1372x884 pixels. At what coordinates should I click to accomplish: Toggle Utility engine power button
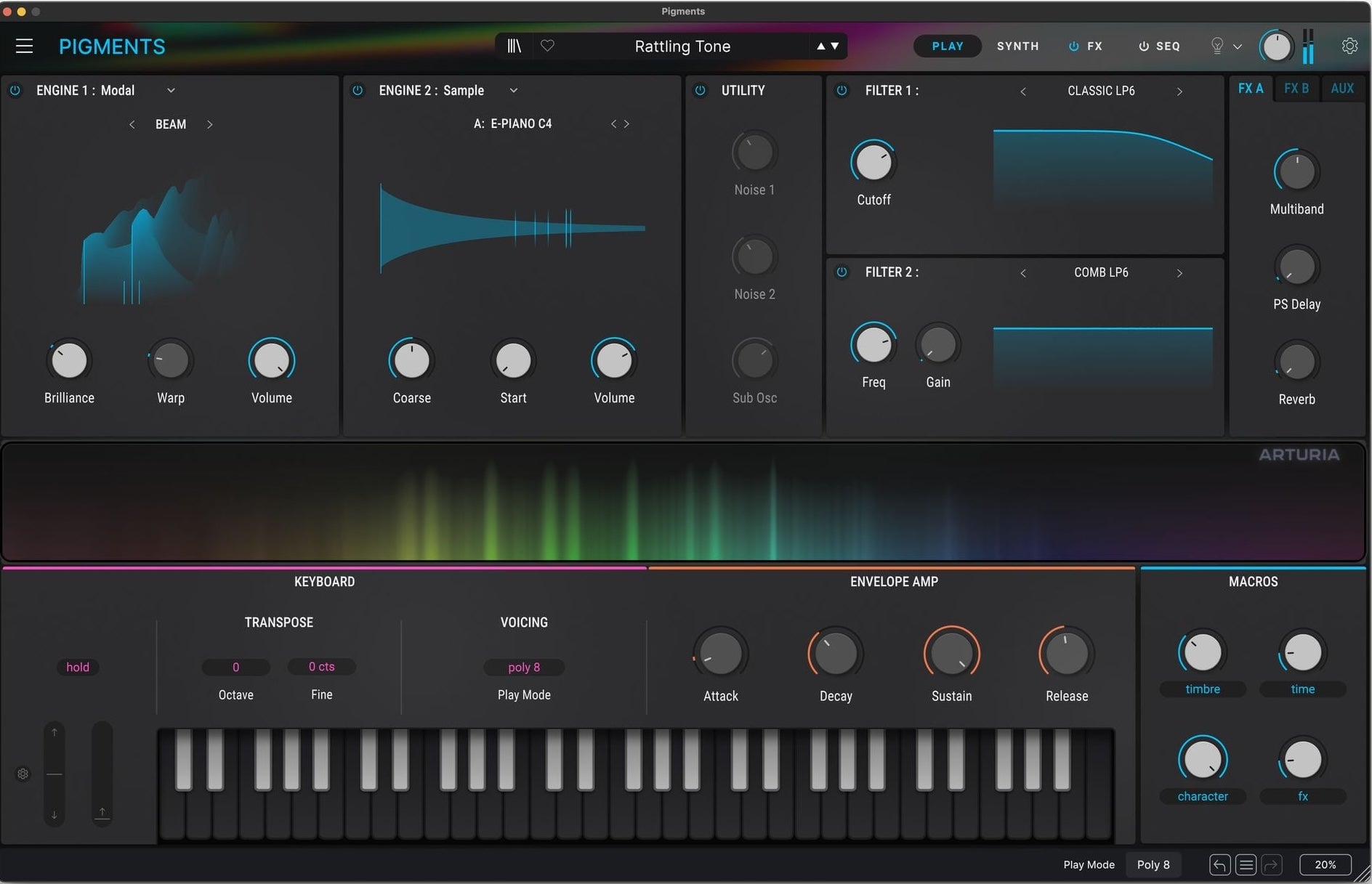pos(700,90)
